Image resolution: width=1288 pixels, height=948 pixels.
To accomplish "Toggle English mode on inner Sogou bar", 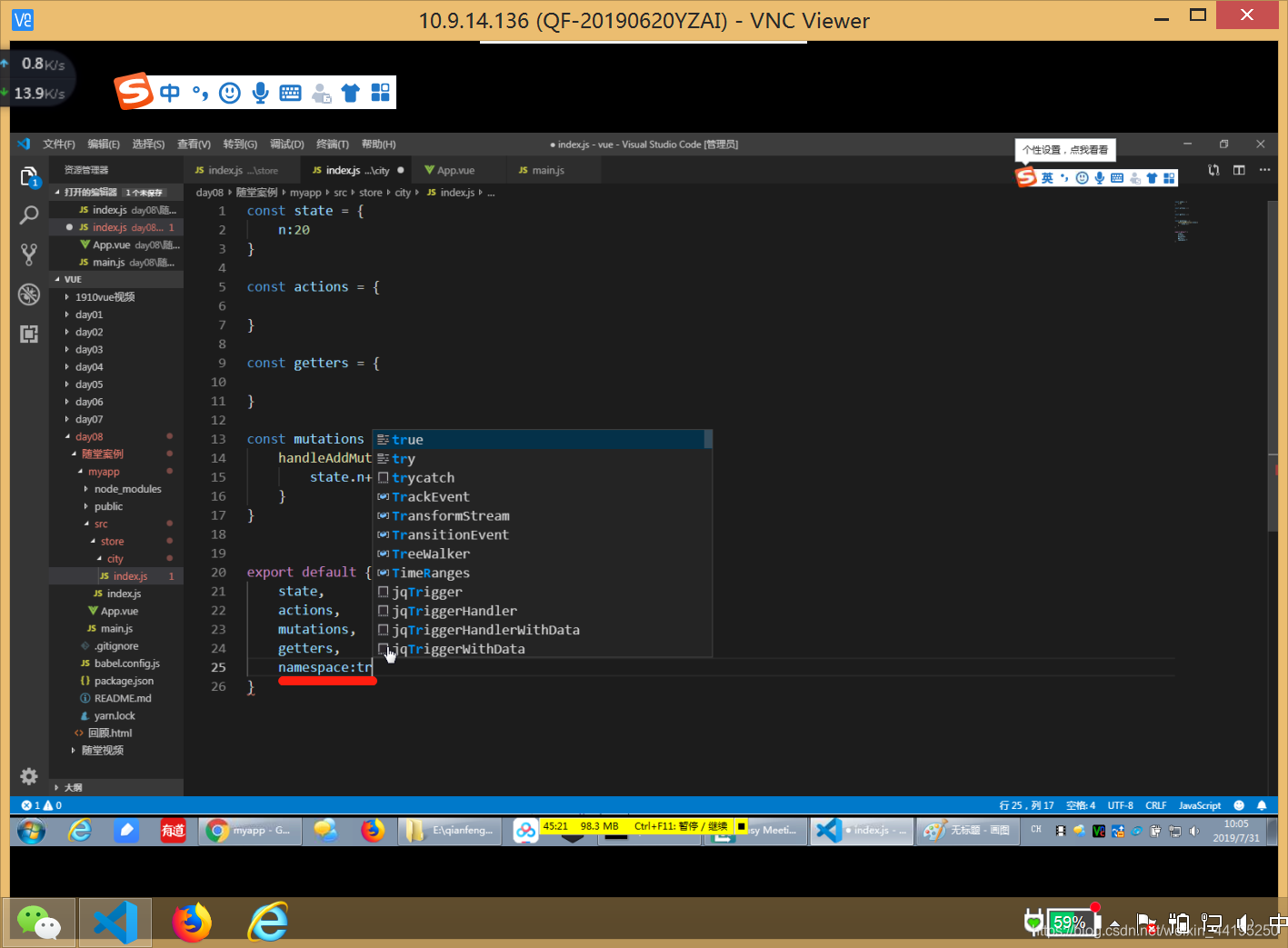I will 1047,178.
